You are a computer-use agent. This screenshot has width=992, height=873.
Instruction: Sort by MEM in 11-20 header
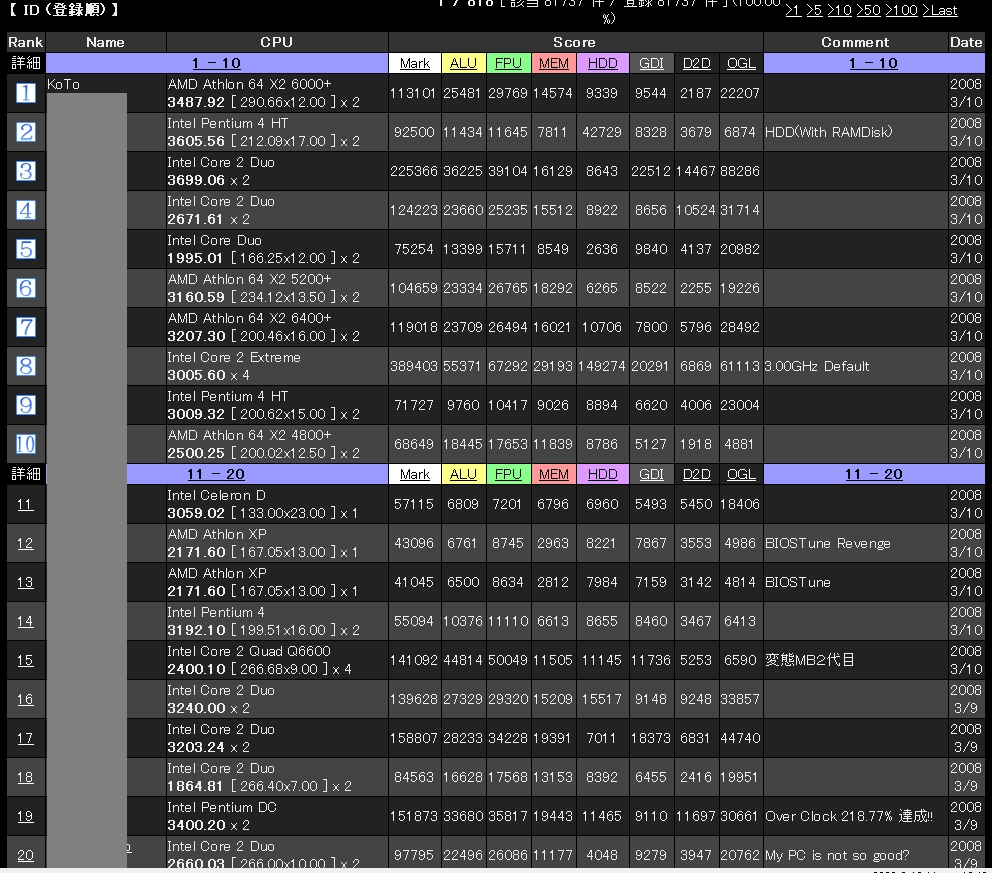[554, 474]
